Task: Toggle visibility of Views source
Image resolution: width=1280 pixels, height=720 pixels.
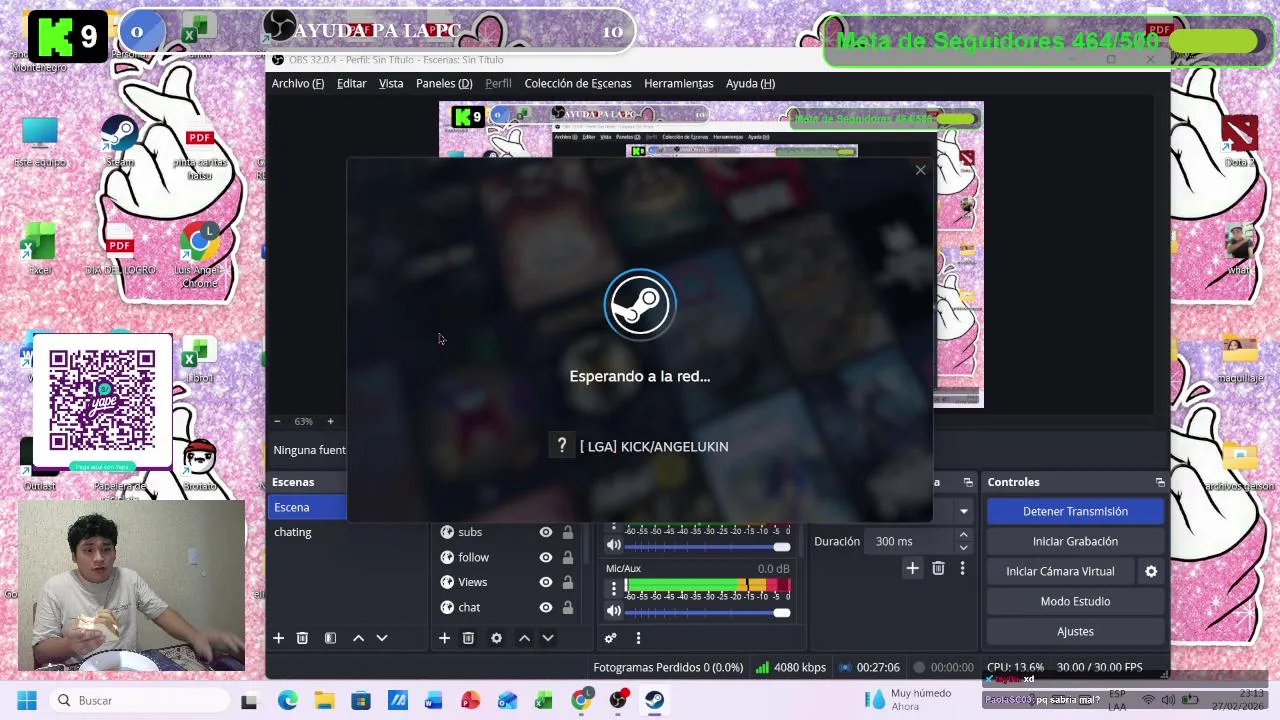Action: click(545, 582)
